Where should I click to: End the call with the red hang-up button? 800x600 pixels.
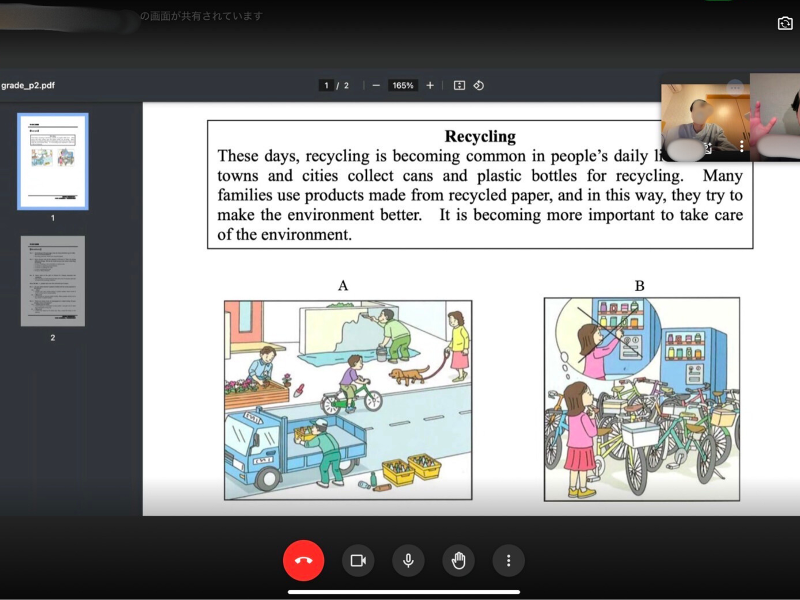click(x=303, y=560)
